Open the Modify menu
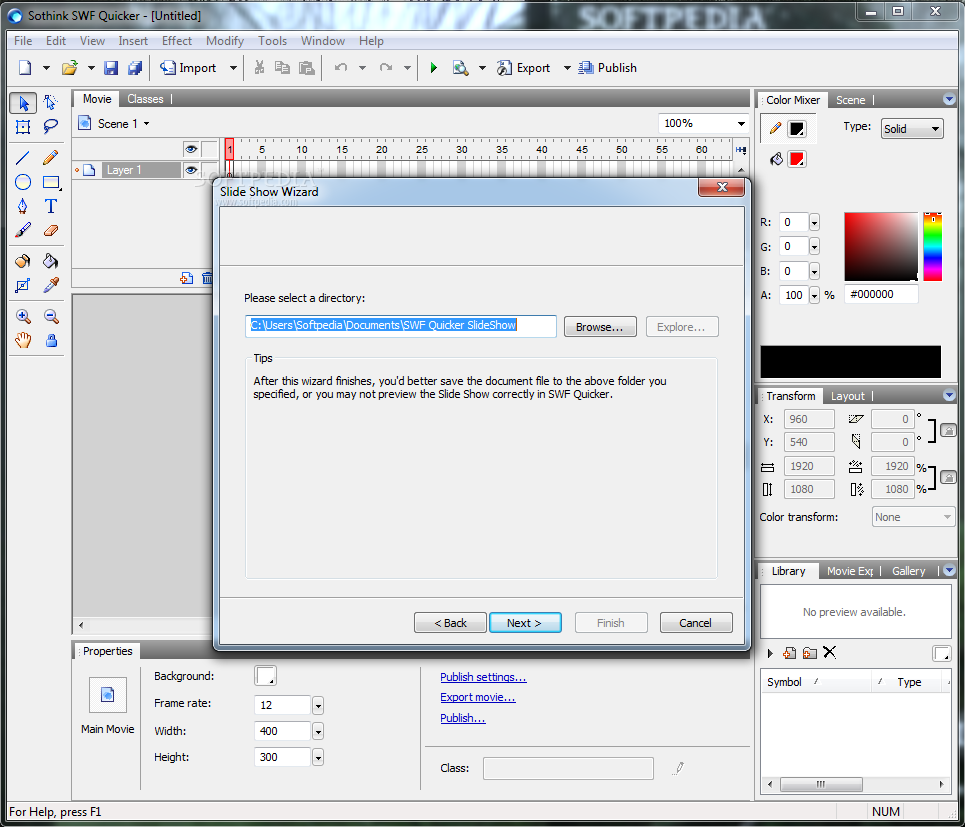 225,41
